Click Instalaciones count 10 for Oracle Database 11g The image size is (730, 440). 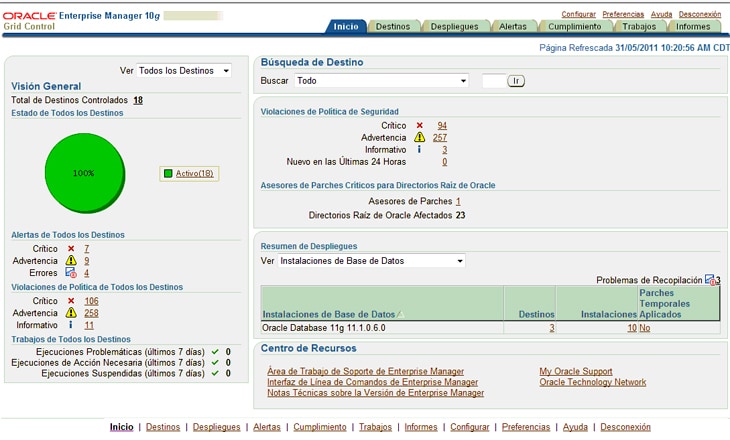[x=632, y=328]
